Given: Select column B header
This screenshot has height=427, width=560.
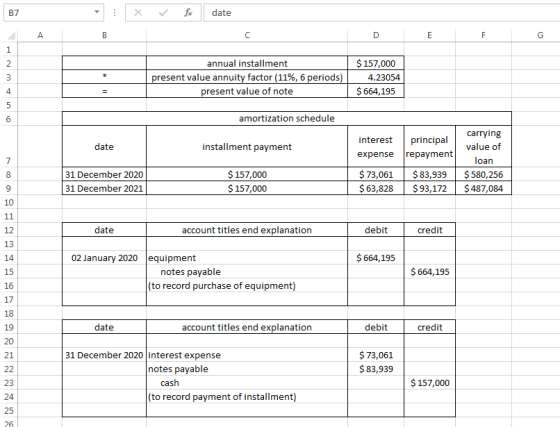Looking at the screenshot, I should tap(104, 35).
